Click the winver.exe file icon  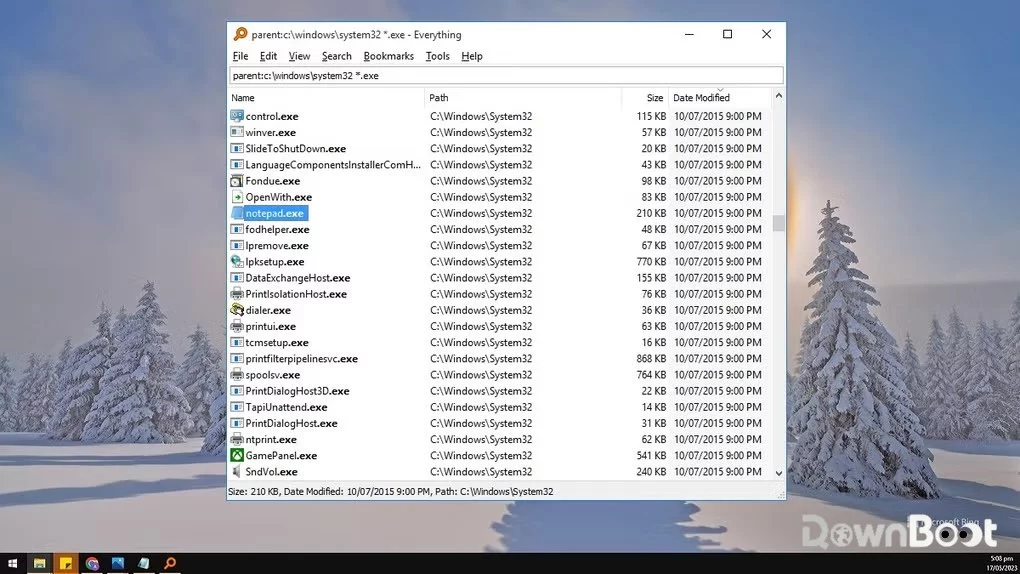pyautogui.click(x=237, y=132)
